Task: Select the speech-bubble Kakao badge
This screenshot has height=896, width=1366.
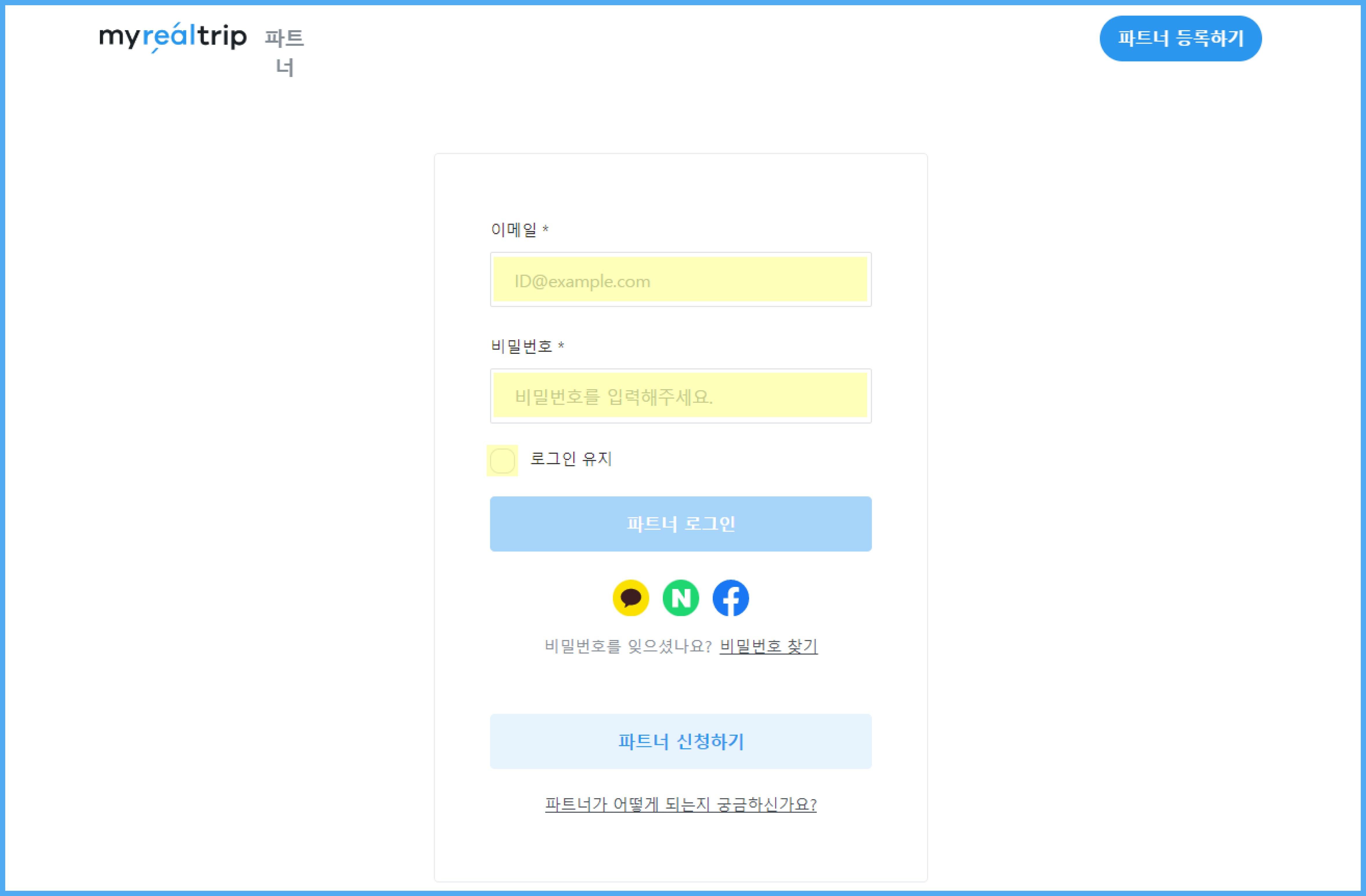Action: 630,598
